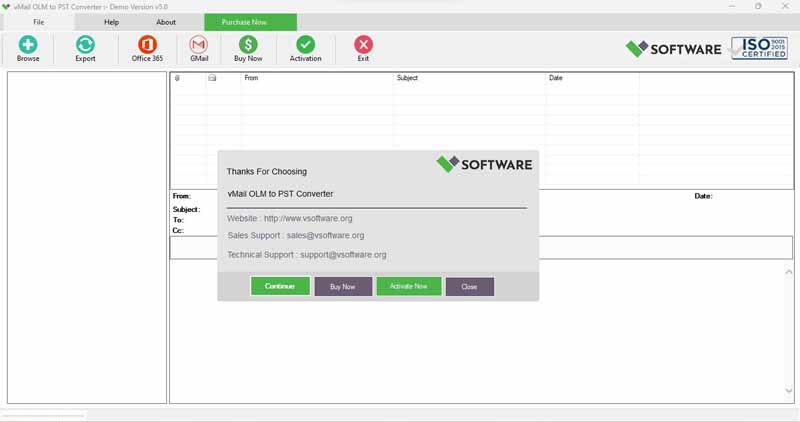Click the Buy Now dollar icon
The width and height of the screenshot is (800, 422).
point(248,45)
